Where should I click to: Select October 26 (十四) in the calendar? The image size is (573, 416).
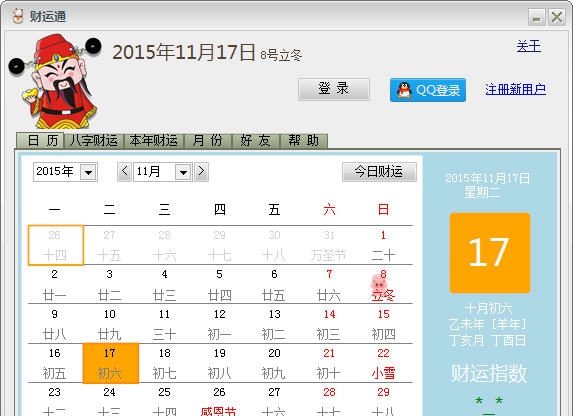(56, 245)
